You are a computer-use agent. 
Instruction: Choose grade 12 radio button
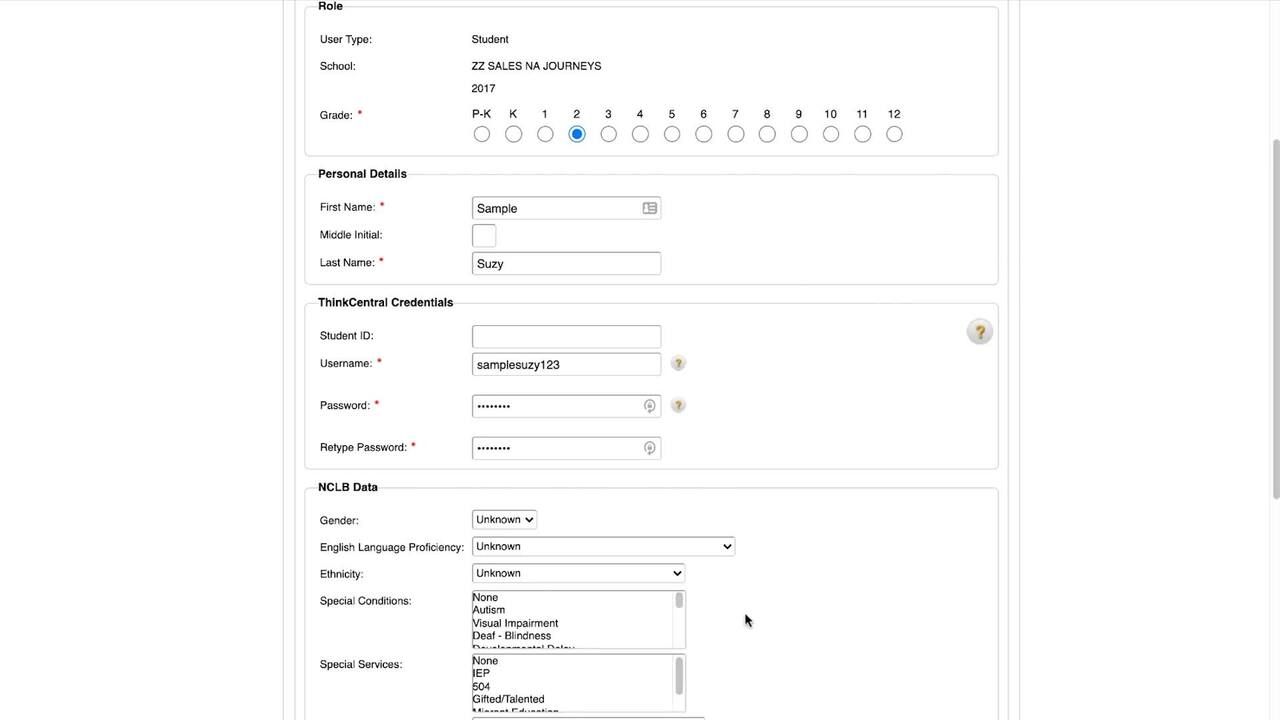pyautogui.click(x=894, y=134)
